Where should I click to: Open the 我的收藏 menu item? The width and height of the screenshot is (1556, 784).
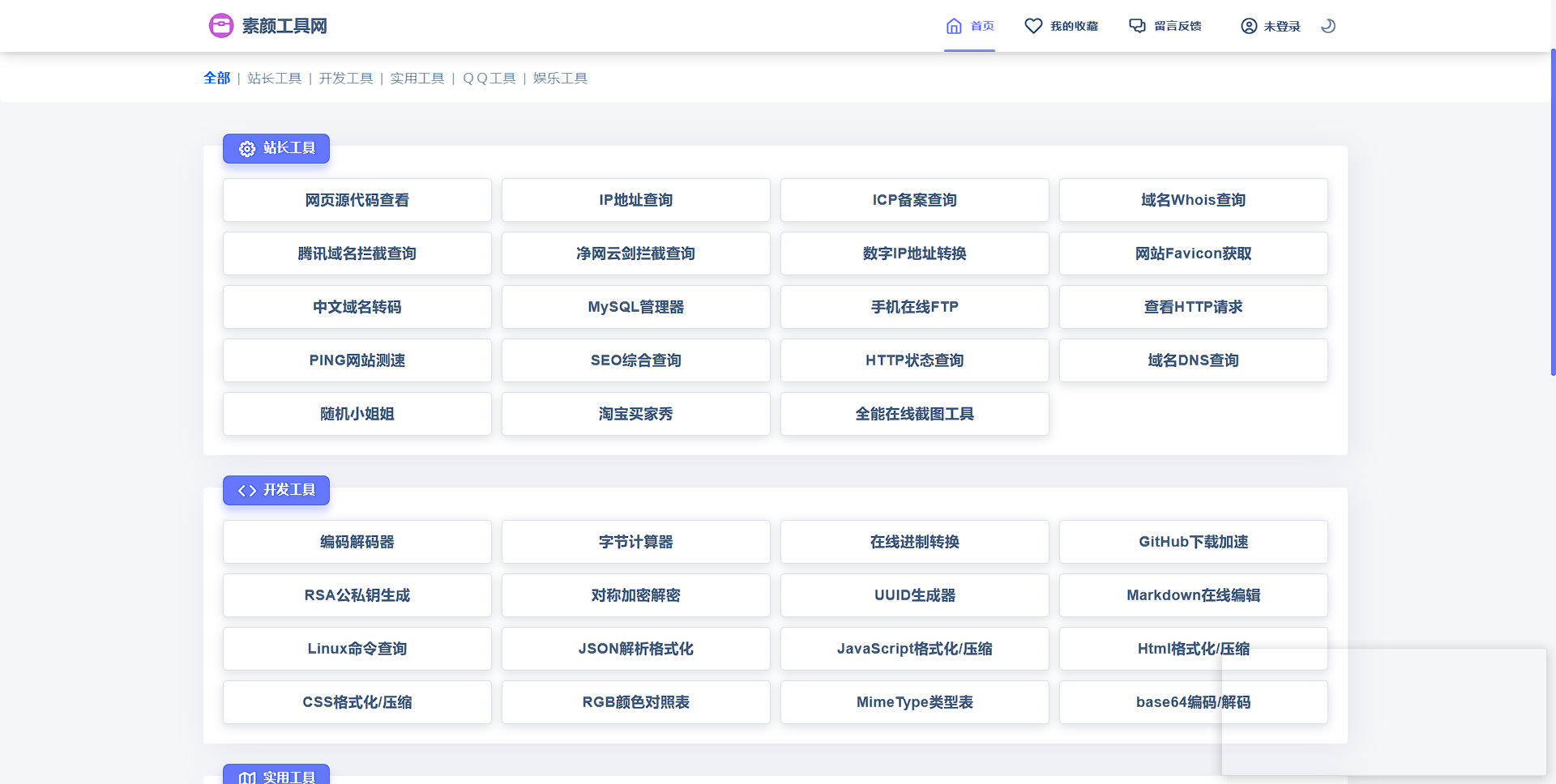pos(1061,26)
